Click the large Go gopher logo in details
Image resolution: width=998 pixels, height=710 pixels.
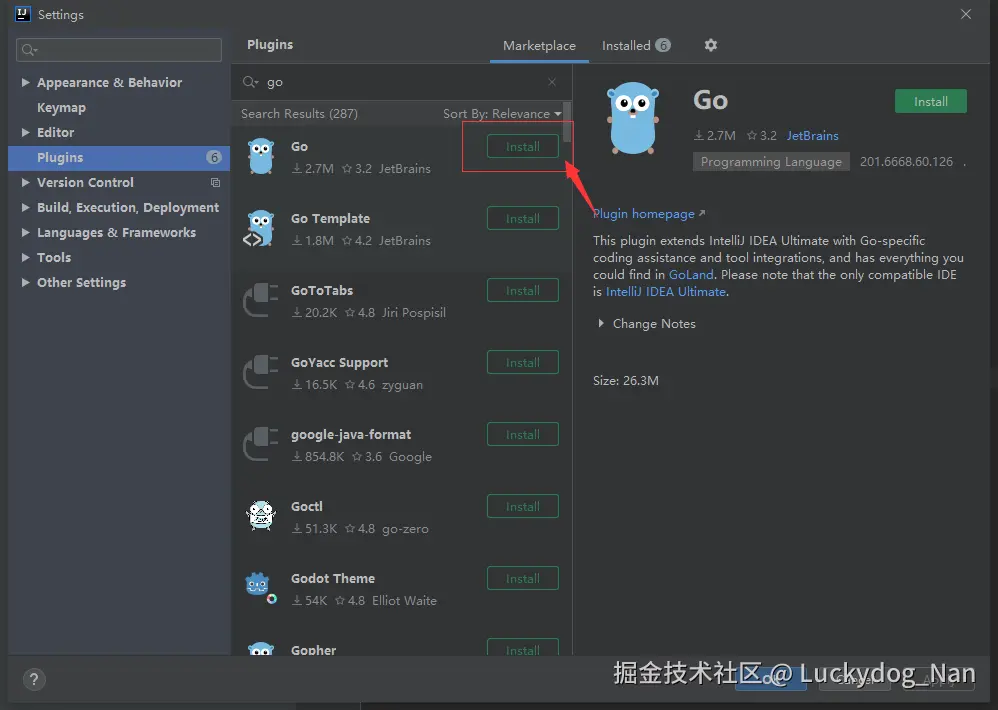pyautogui.click(x=633, y=118)
